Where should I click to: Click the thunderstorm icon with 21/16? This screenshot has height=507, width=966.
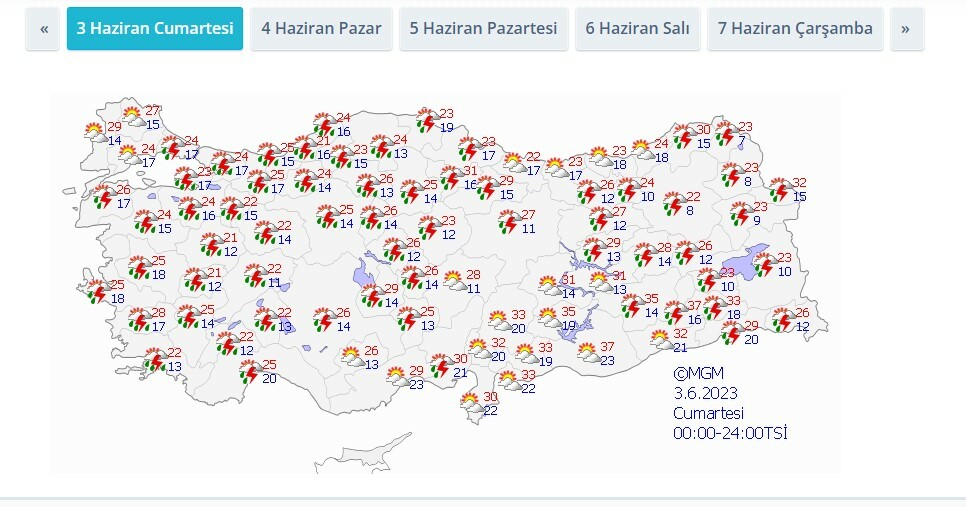tap(304, 148)
